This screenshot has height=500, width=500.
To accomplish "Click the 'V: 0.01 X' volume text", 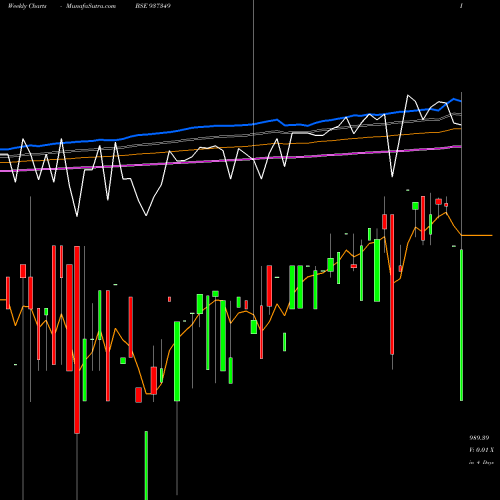I will (x=481, y=450).
